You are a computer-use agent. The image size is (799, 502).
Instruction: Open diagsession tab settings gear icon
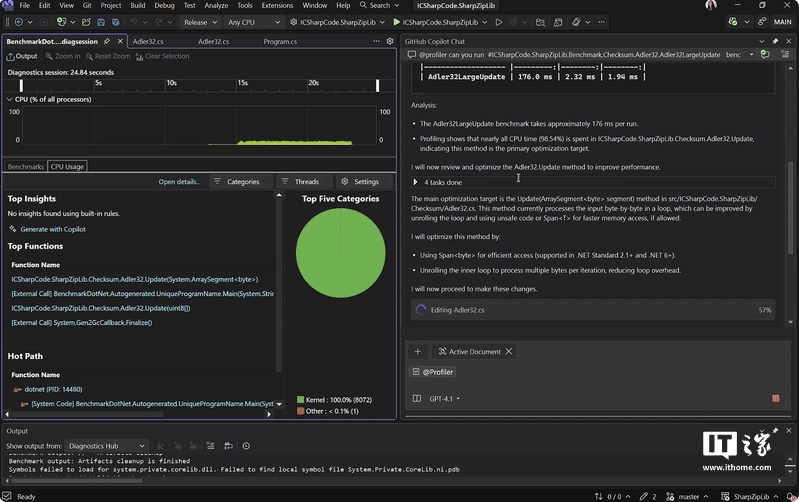coord(390,41)
